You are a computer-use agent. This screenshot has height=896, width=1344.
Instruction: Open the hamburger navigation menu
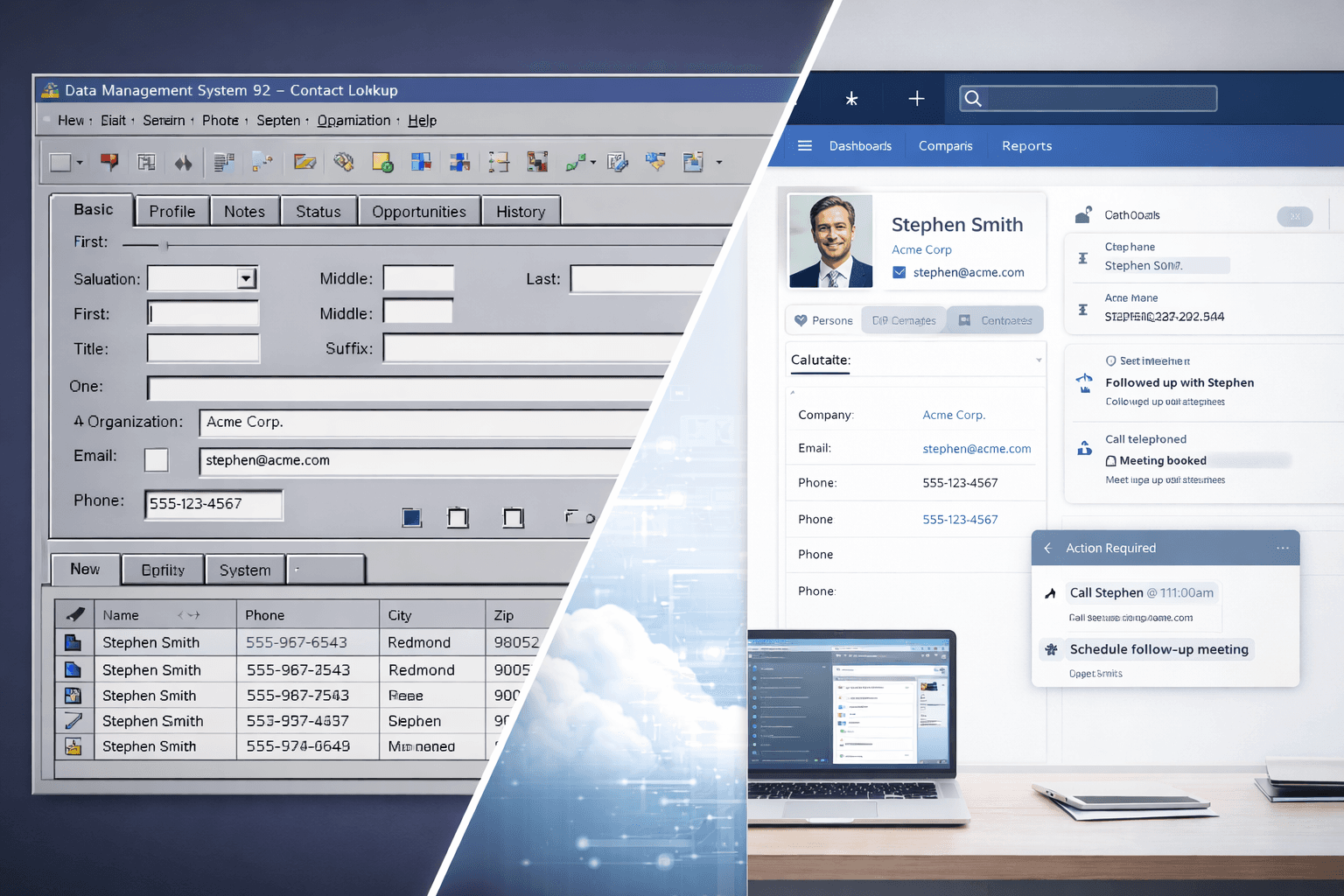(805, 145)
